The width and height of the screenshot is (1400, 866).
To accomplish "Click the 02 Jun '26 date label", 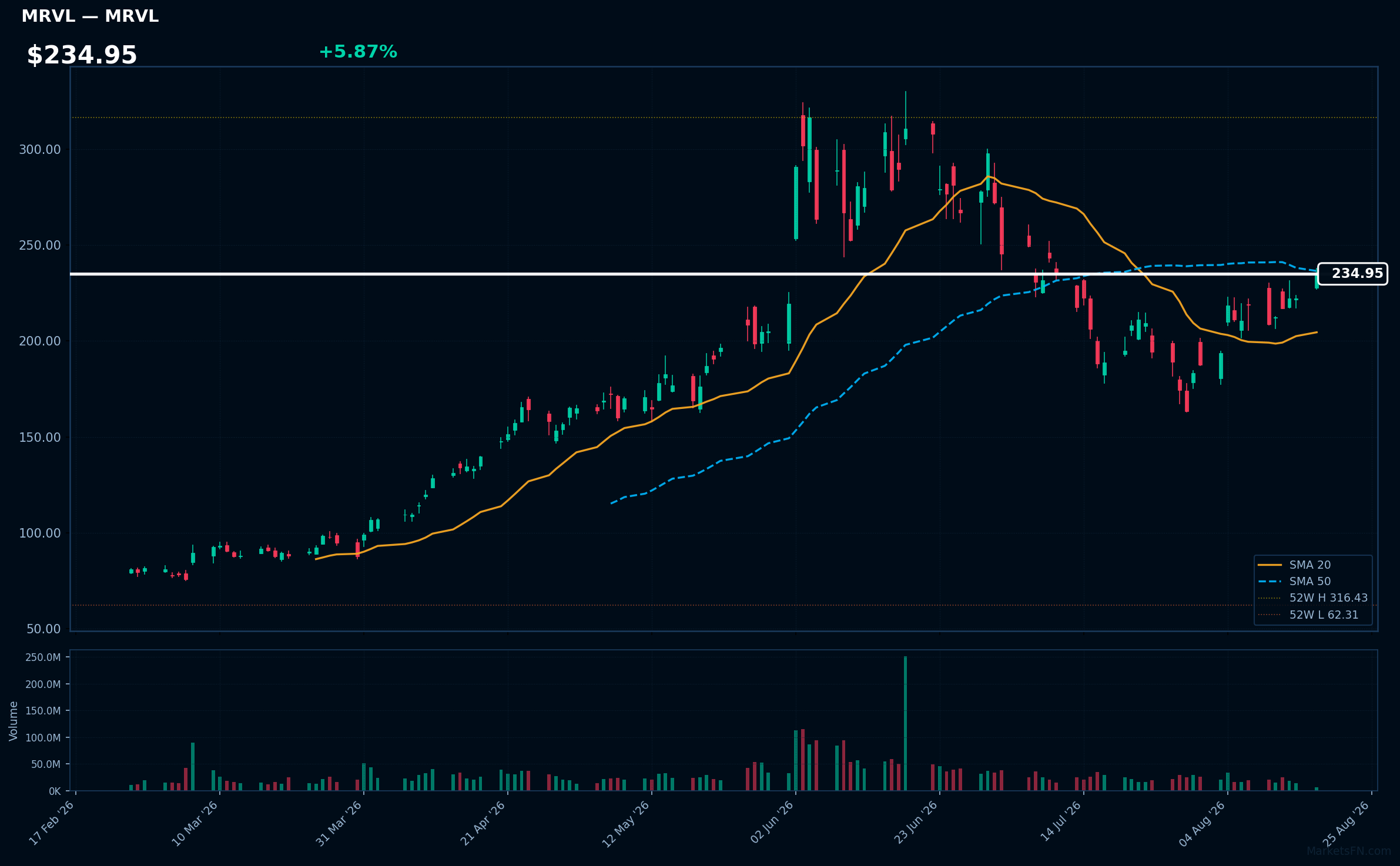I will click(x=772, y=823).
